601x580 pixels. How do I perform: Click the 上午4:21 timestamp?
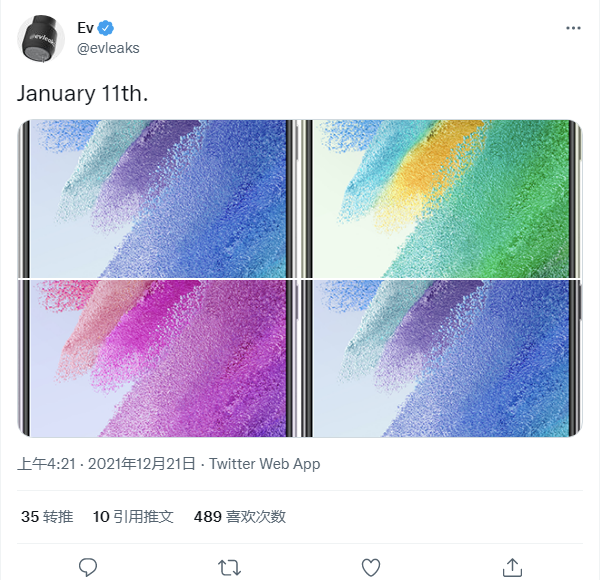pyautogui.click(x=46, y=464)
